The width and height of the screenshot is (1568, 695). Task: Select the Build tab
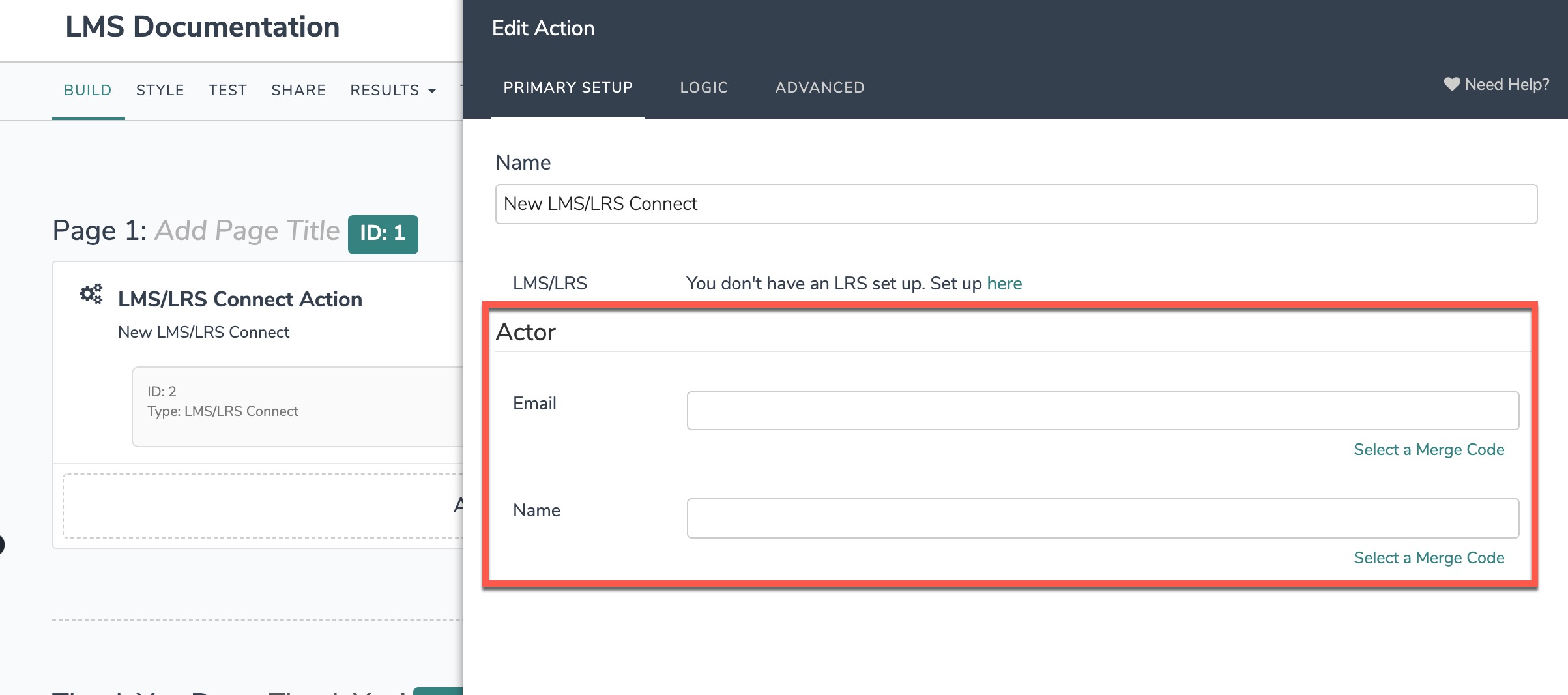point(88,90)
